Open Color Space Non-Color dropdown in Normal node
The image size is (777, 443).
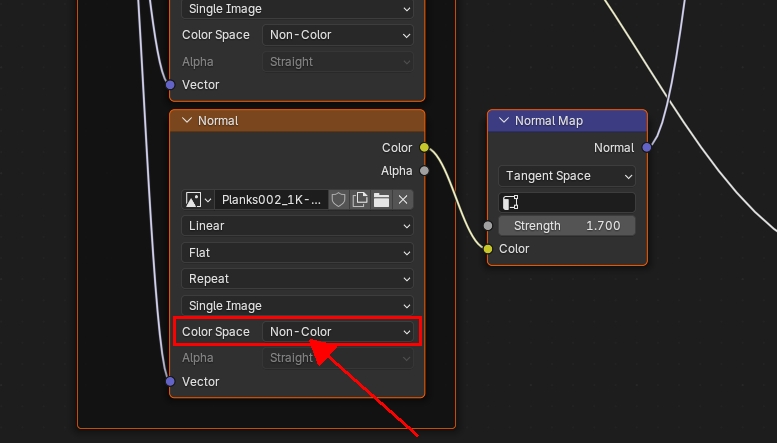pyautogui.click(x=339, y=332)
